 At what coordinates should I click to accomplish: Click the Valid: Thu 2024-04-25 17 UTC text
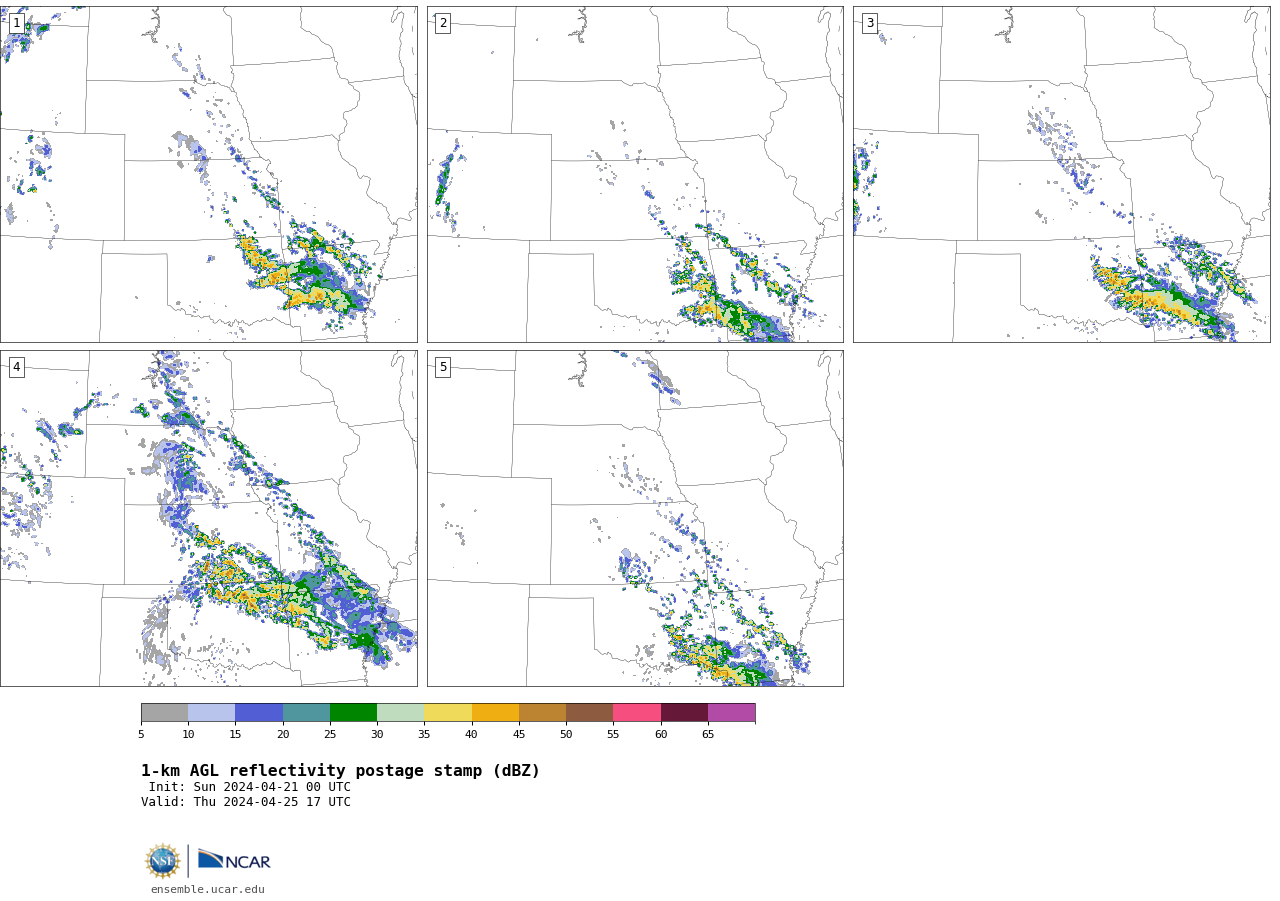(246, 802)
